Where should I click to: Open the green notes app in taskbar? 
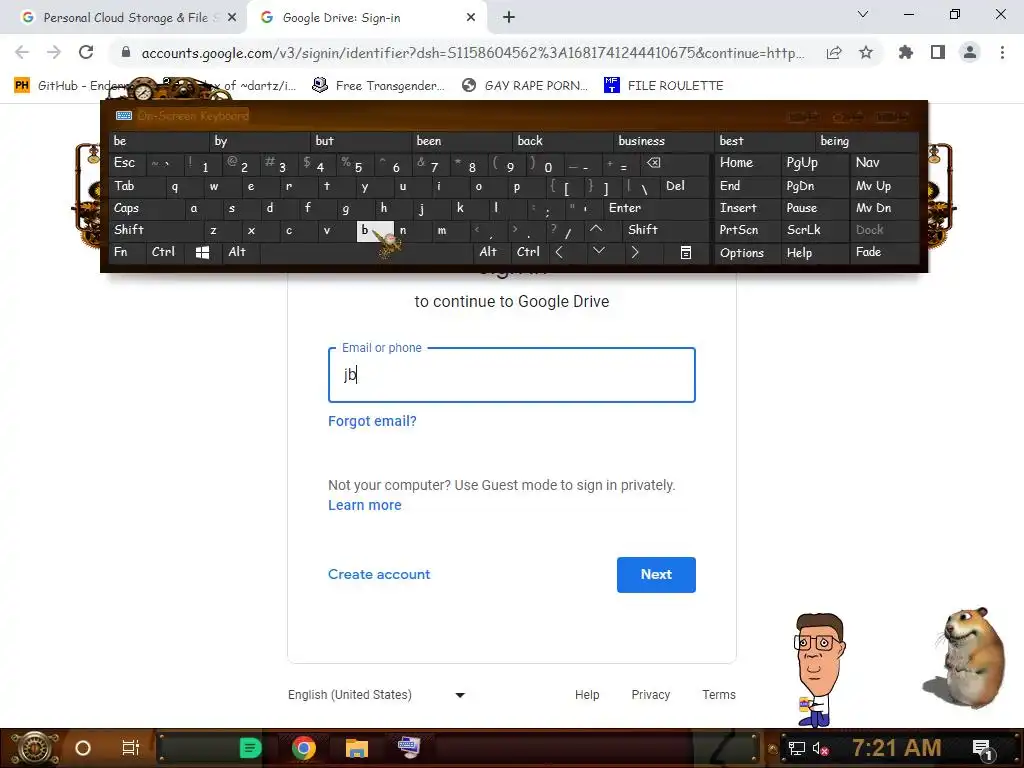[250, 748]
